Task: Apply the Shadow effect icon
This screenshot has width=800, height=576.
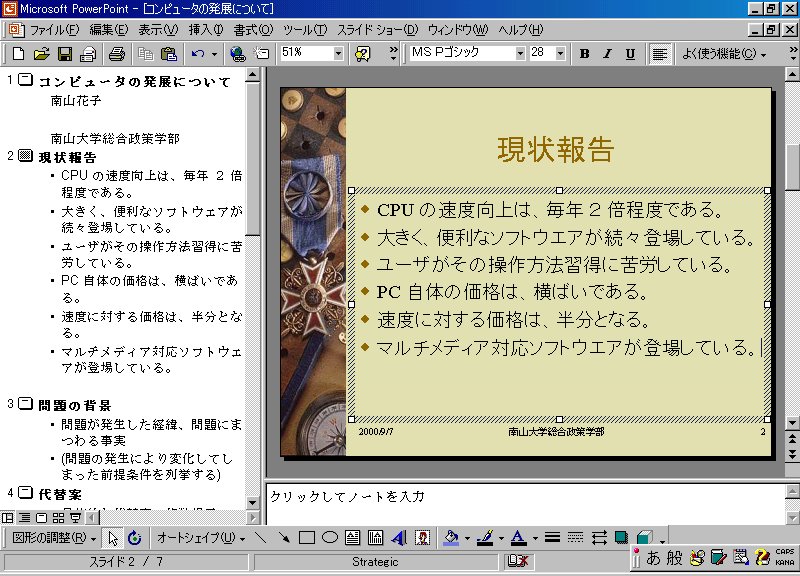Action: (621, 537)
